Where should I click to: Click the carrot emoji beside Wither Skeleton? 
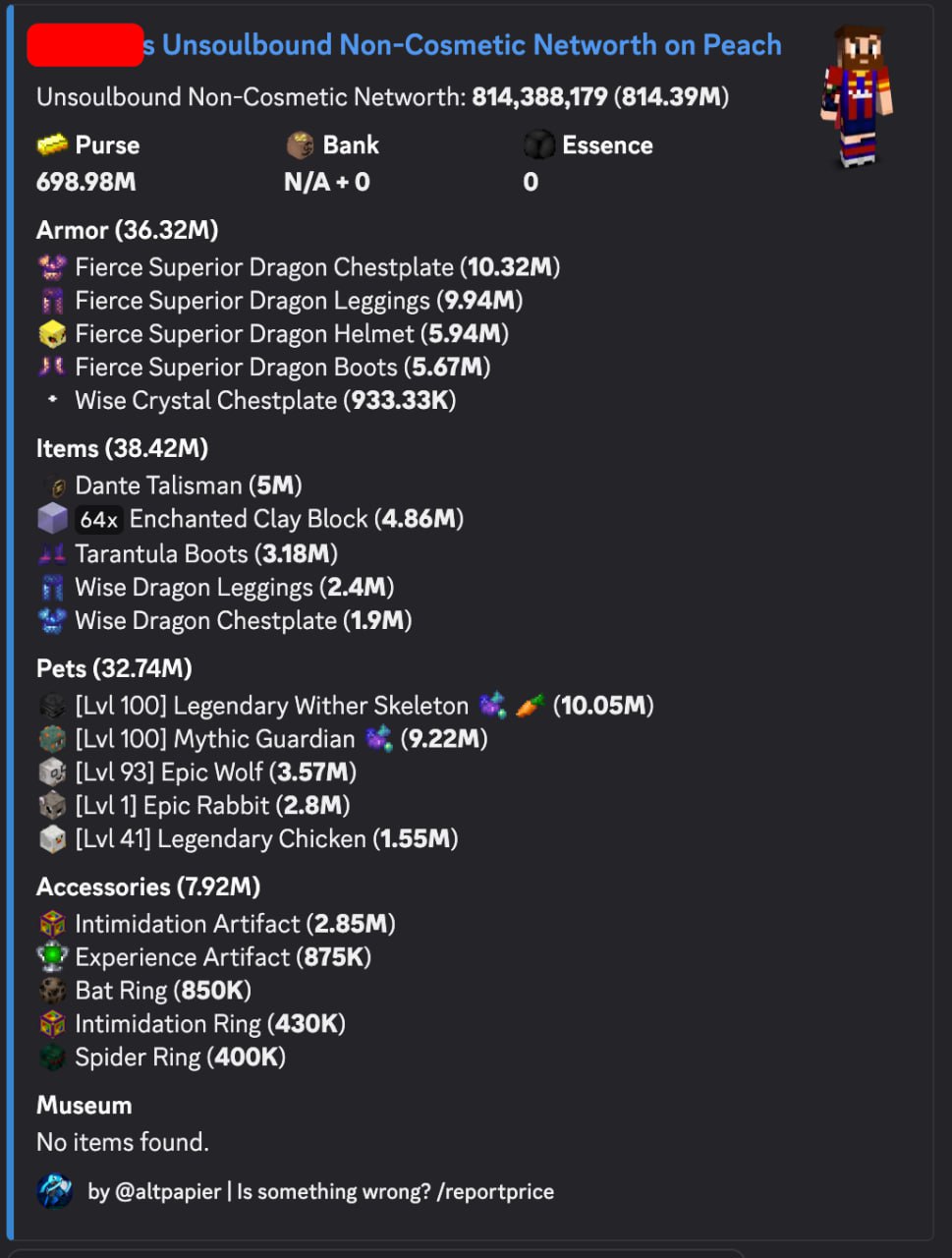tap(530, 706)
